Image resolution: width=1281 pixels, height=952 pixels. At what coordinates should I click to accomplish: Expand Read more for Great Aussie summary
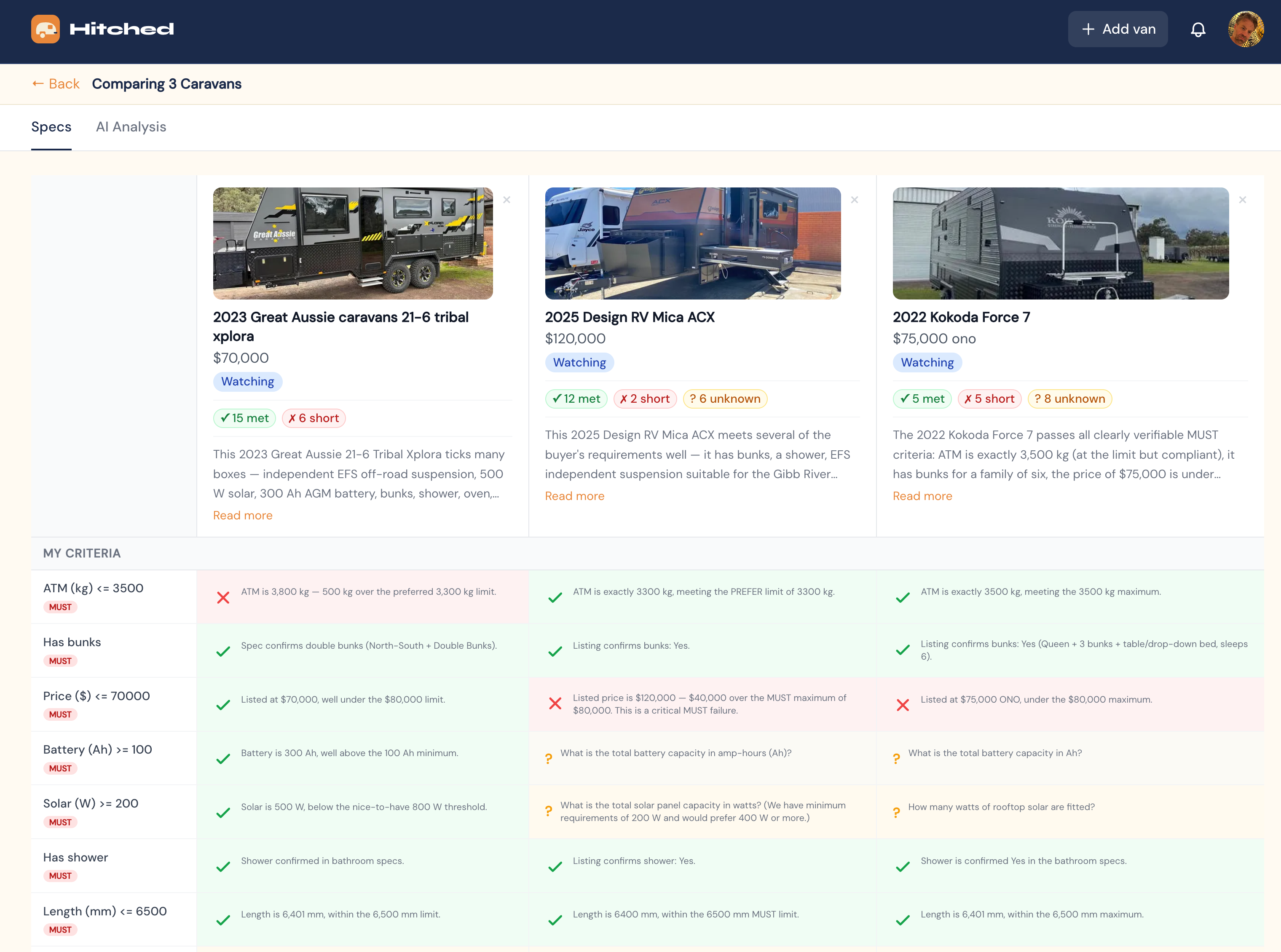tap(243, 516)
